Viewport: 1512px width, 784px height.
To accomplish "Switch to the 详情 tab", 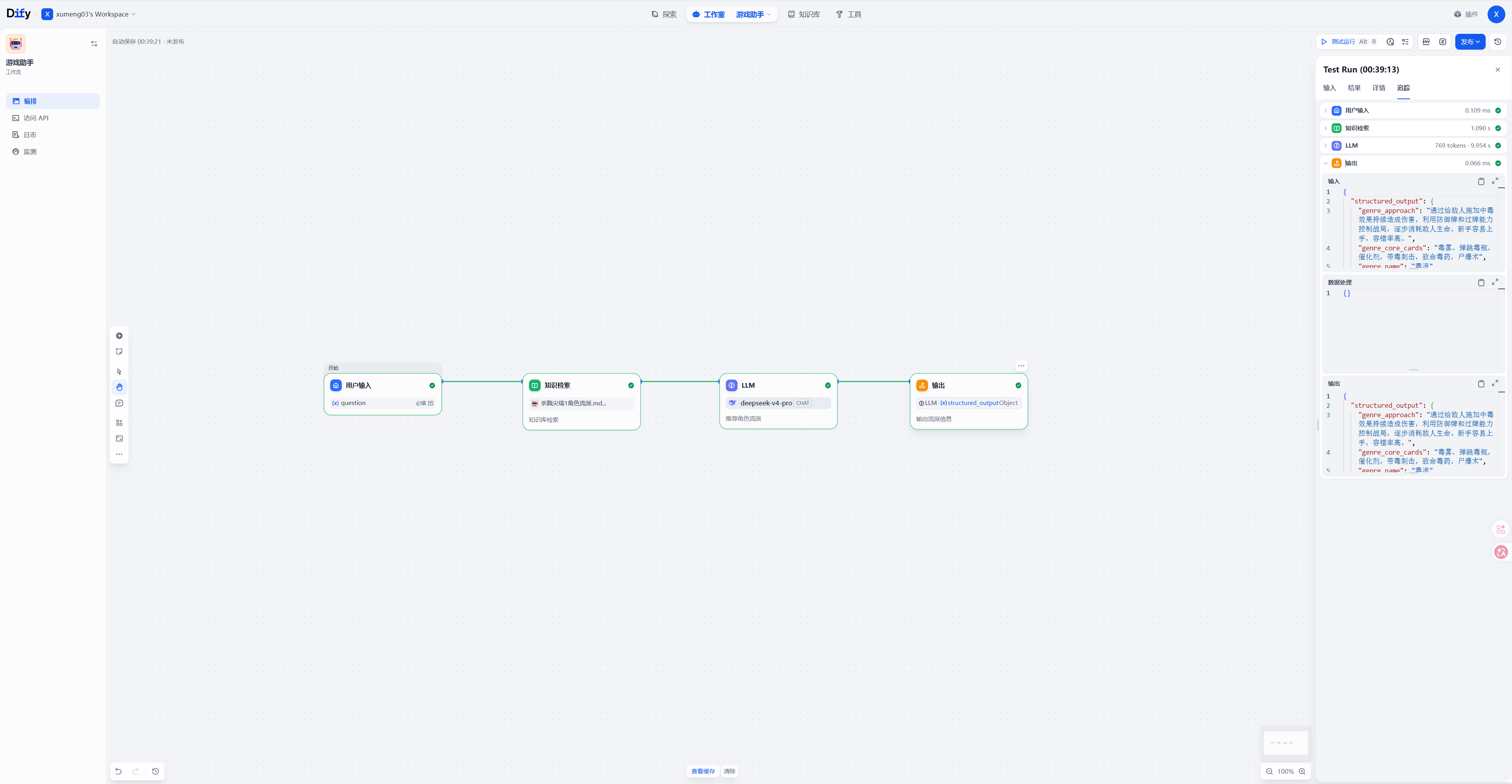I will point(1379,88).
